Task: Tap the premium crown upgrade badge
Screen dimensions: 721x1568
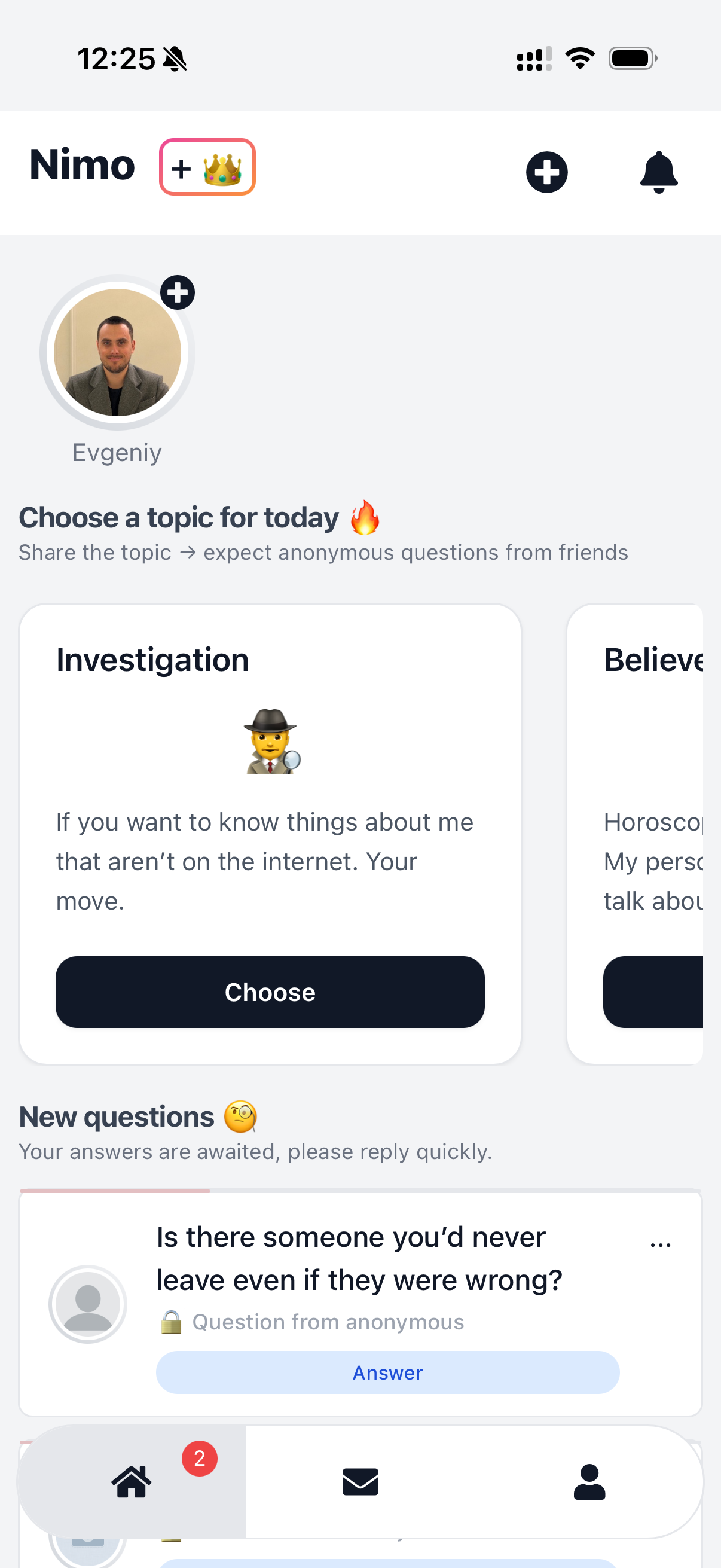Action: click(x=207, y=167)
